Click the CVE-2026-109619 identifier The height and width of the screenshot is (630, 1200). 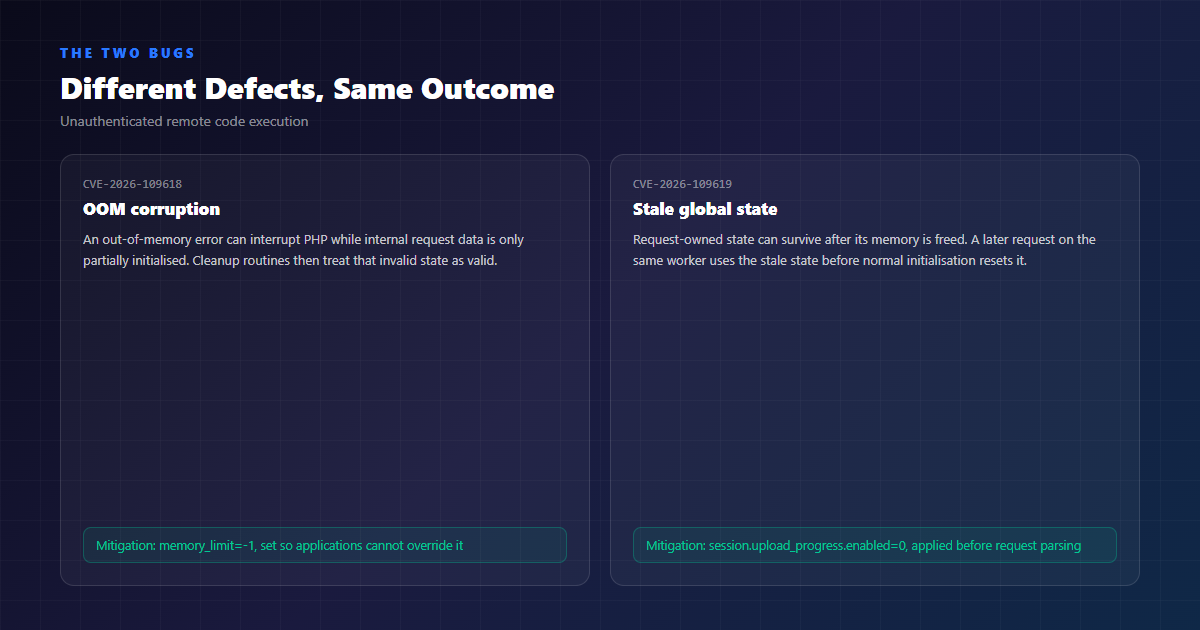point(682,184)
